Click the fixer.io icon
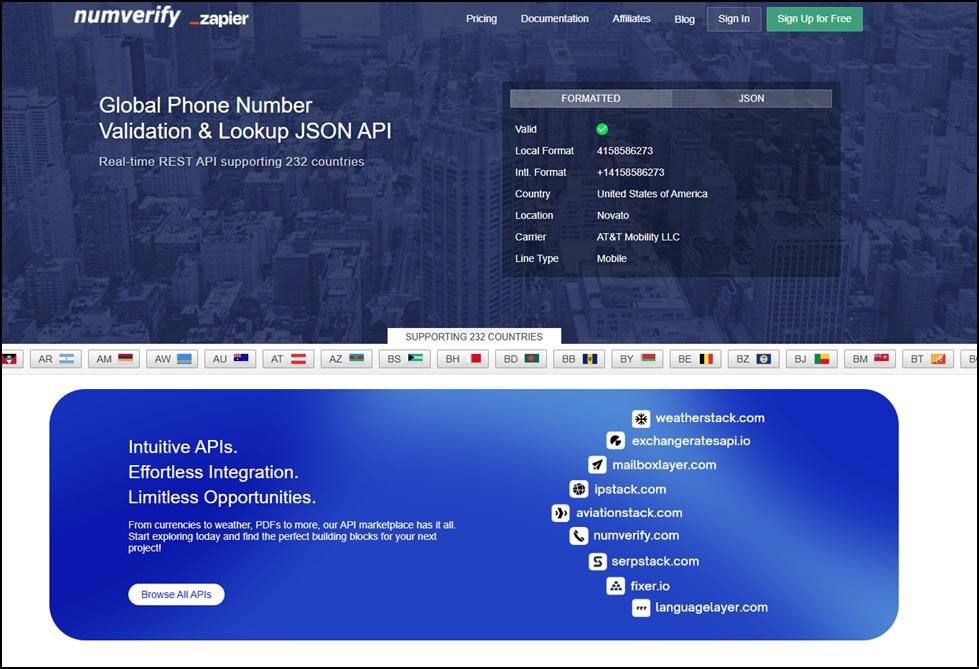The width and height of the screenshot is (979, 669). tap(616, 586)
